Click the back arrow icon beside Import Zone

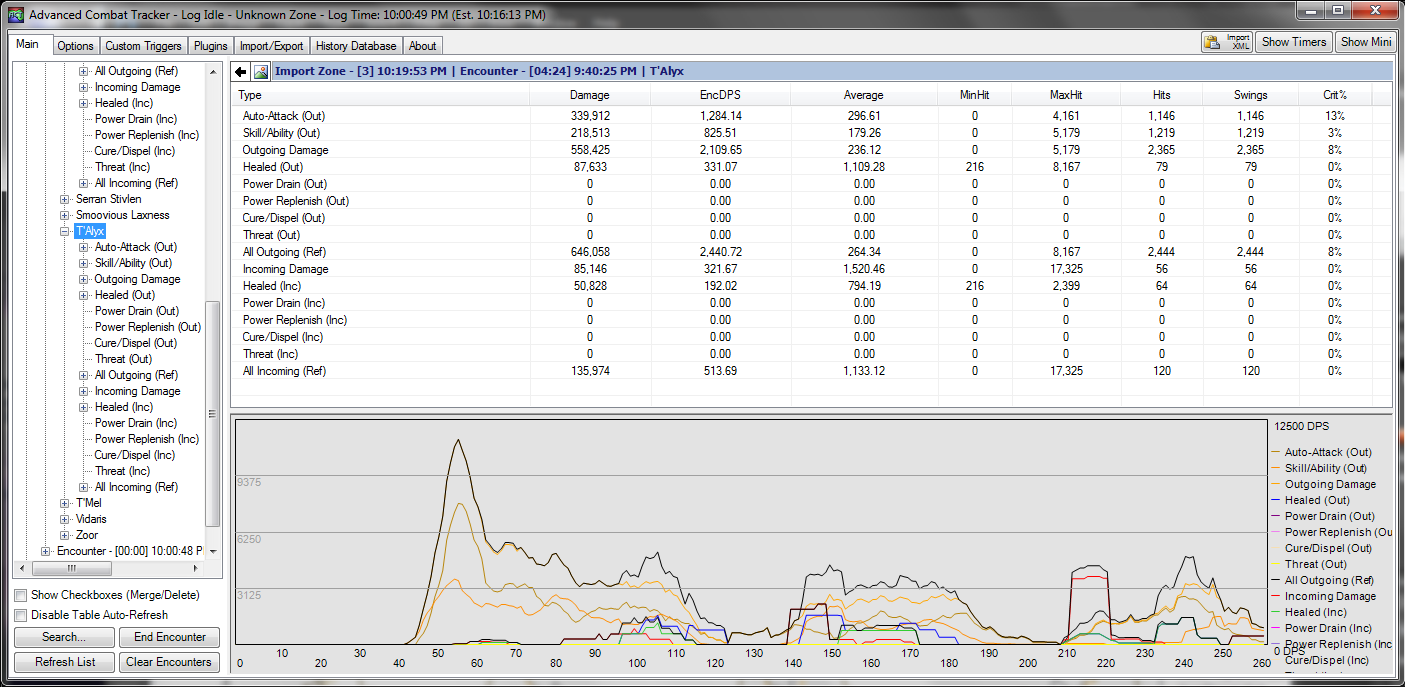pos(240,72)
